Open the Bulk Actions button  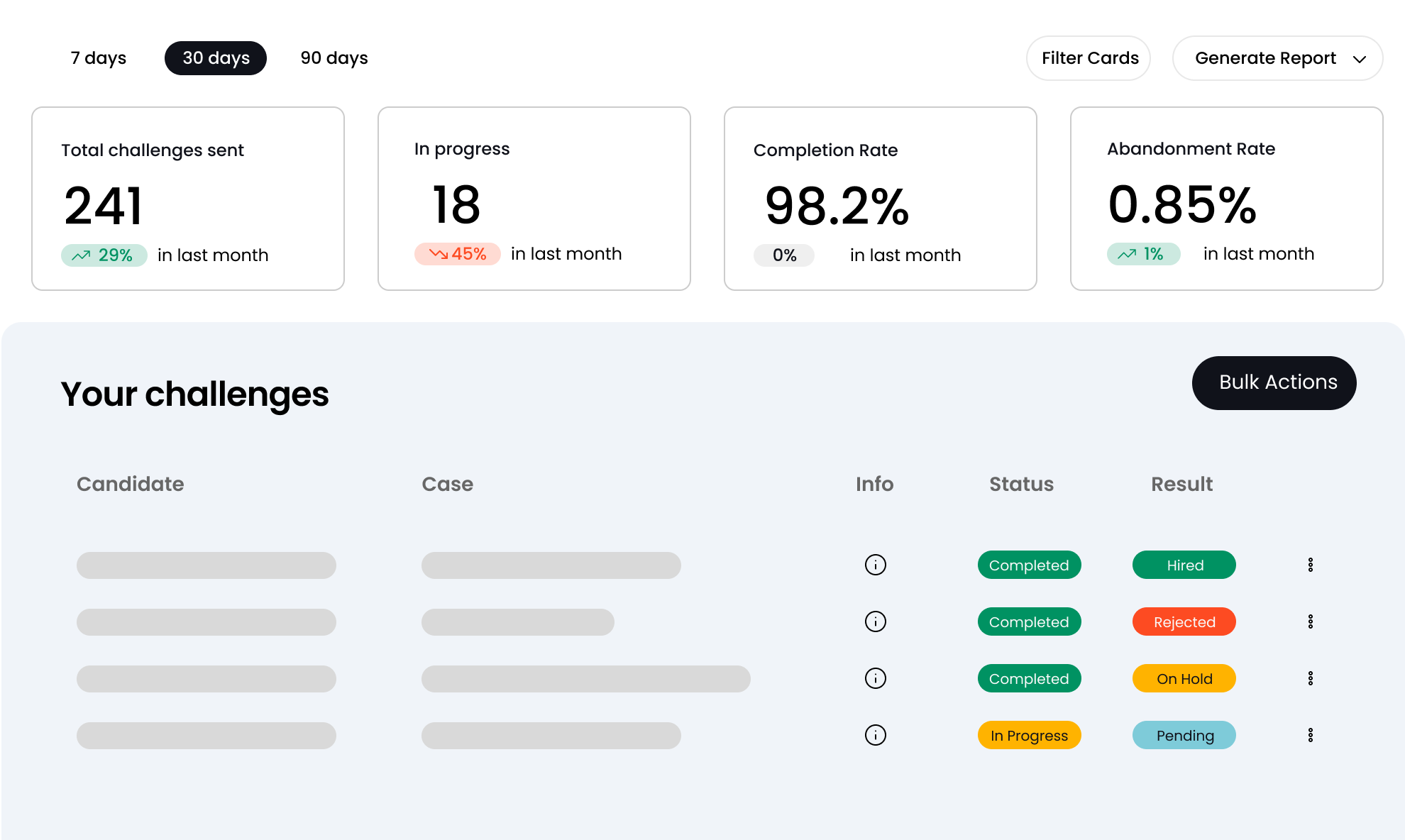click(1274, 382)
